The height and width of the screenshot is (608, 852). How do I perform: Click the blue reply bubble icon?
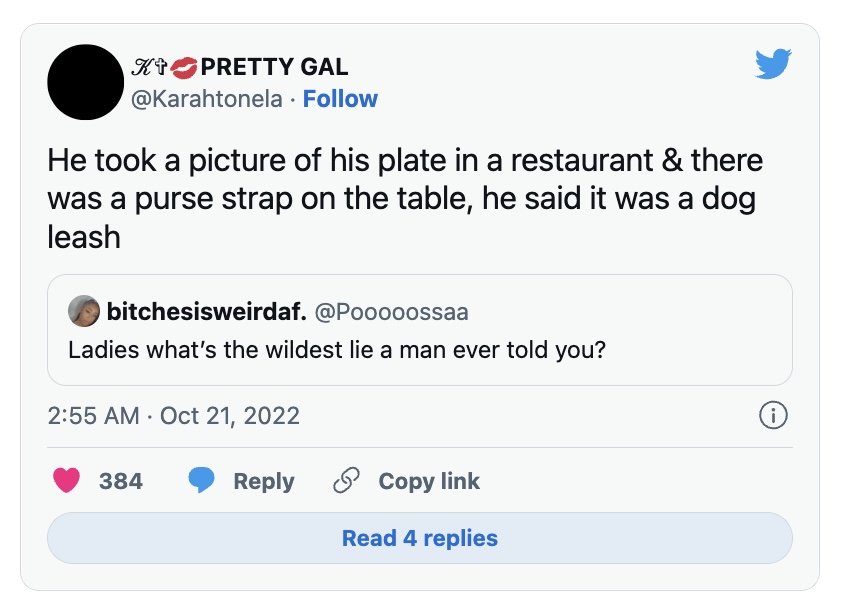pyautogui.click(x=202, y=481)
